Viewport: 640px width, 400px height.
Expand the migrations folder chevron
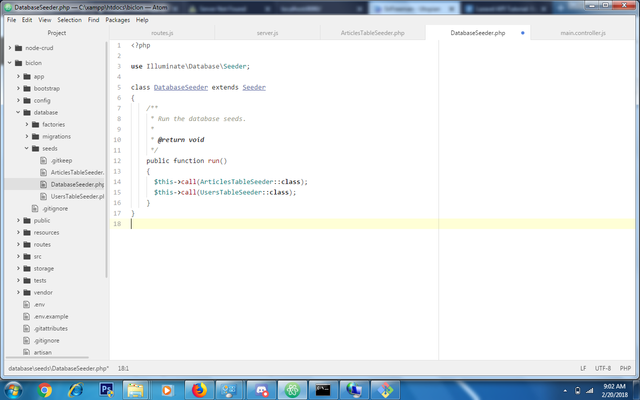pos(27,136)
